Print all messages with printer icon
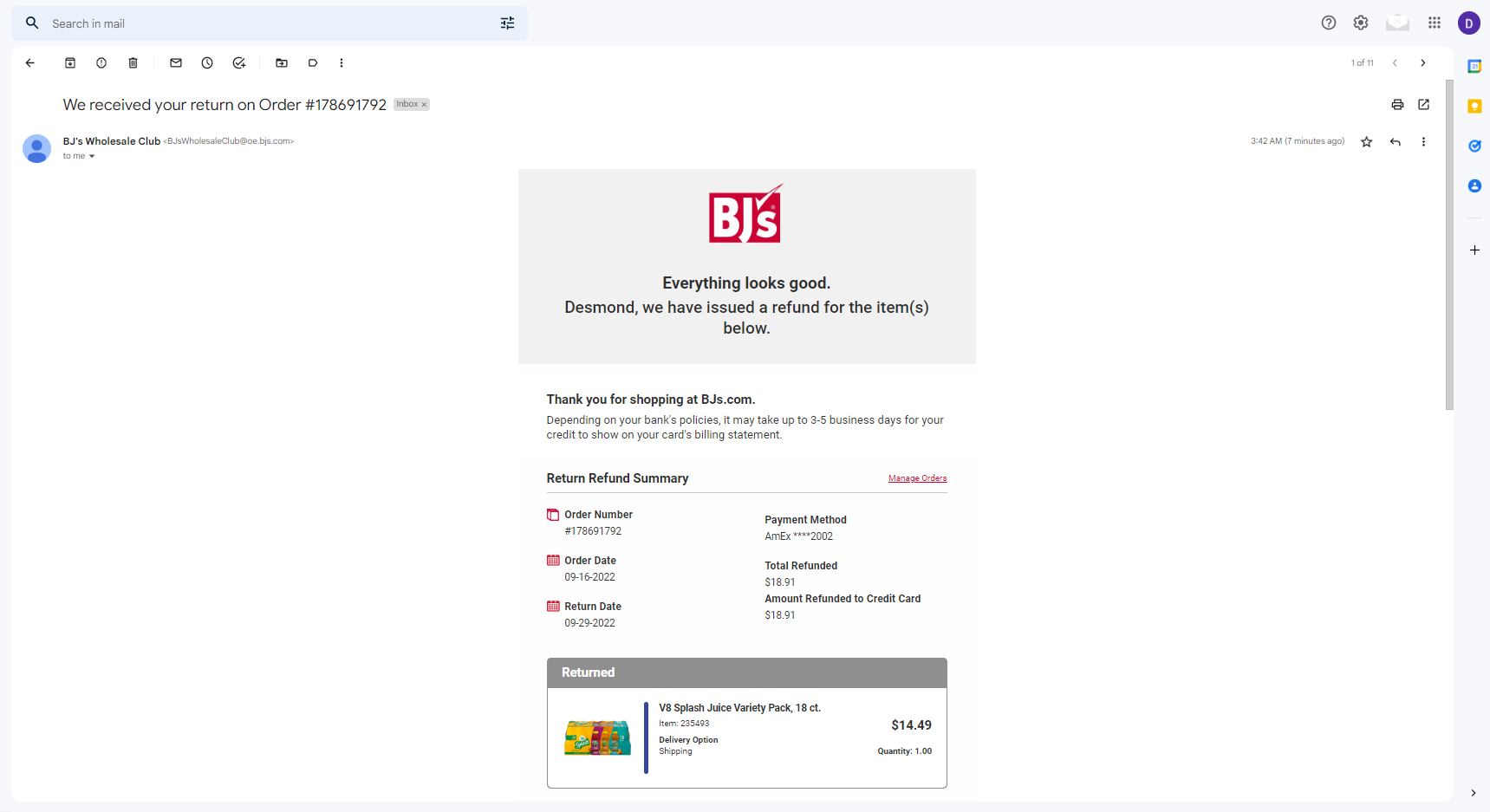The height and width of the screenshot is (812, 1490). [1397, 105]
